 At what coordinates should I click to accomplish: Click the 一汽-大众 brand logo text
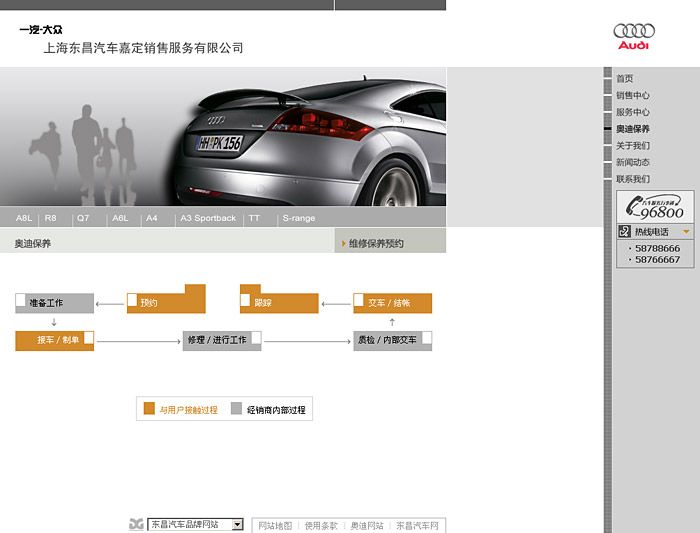click(41, 30)
